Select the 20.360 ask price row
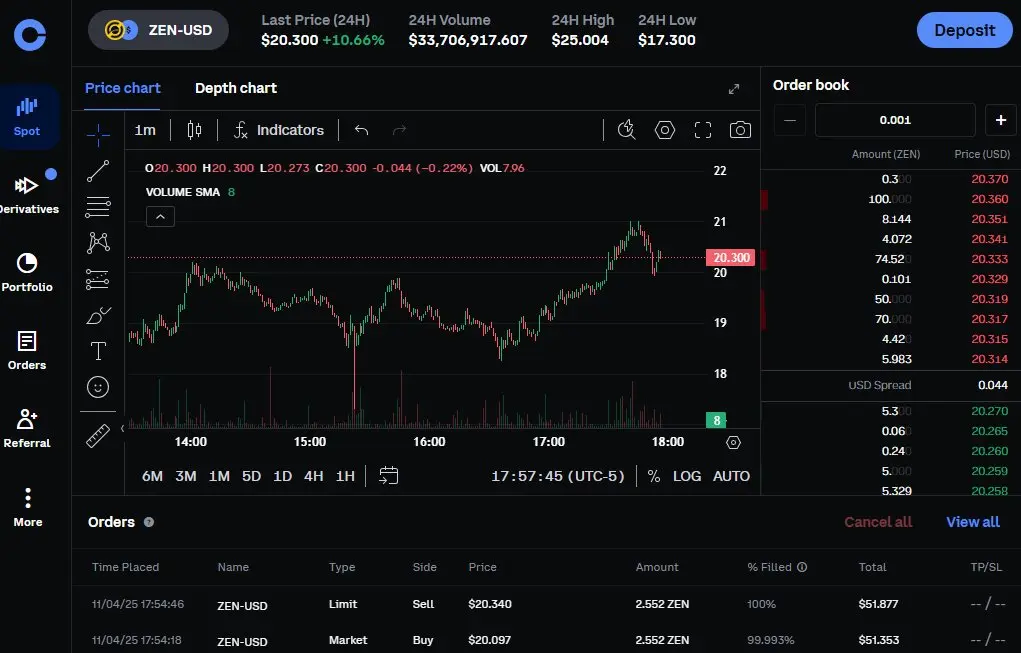 coord(891,199)
